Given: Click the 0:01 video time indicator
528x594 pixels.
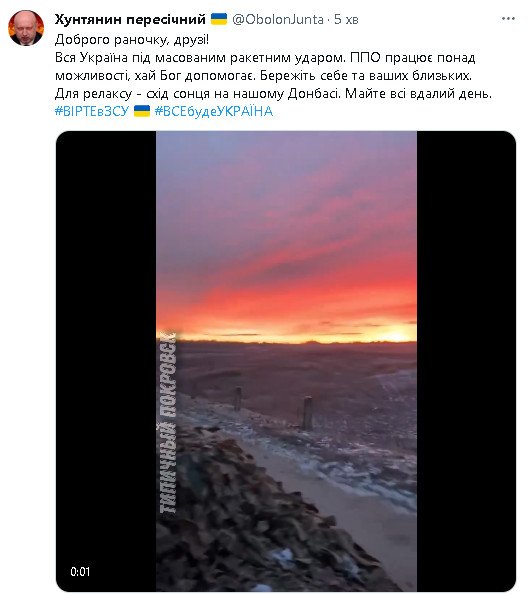Looking at the screenshot, I should pos(80,572).
